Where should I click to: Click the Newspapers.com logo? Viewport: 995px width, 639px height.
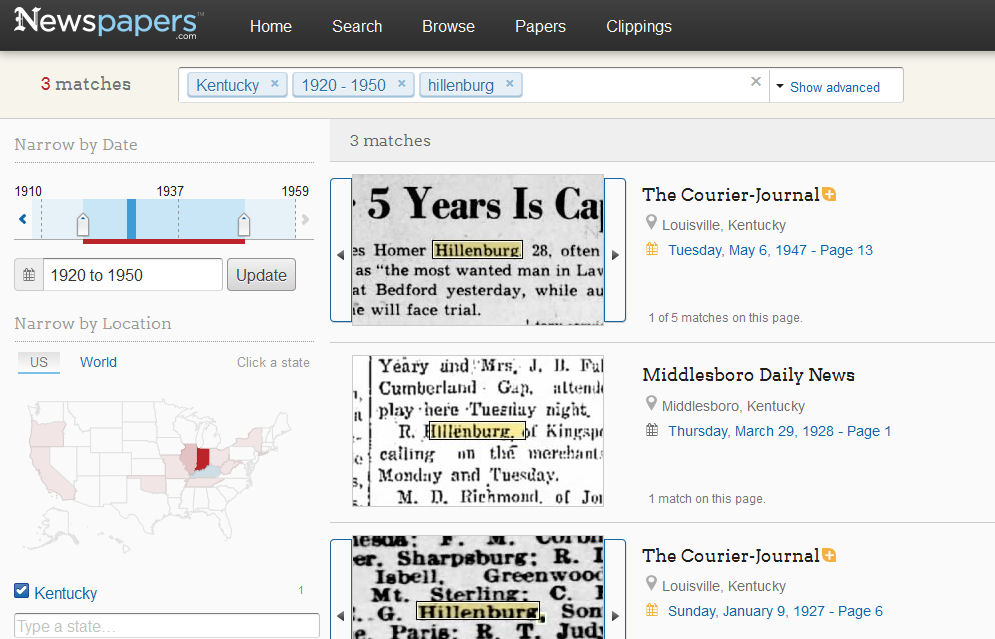[108, 23]
